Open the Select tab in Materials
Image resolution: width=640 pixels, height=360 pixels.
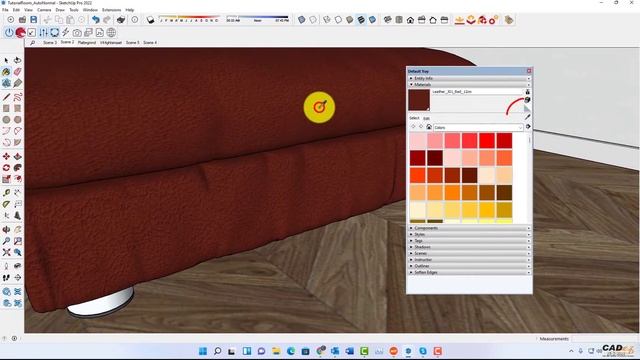[414, 118]
